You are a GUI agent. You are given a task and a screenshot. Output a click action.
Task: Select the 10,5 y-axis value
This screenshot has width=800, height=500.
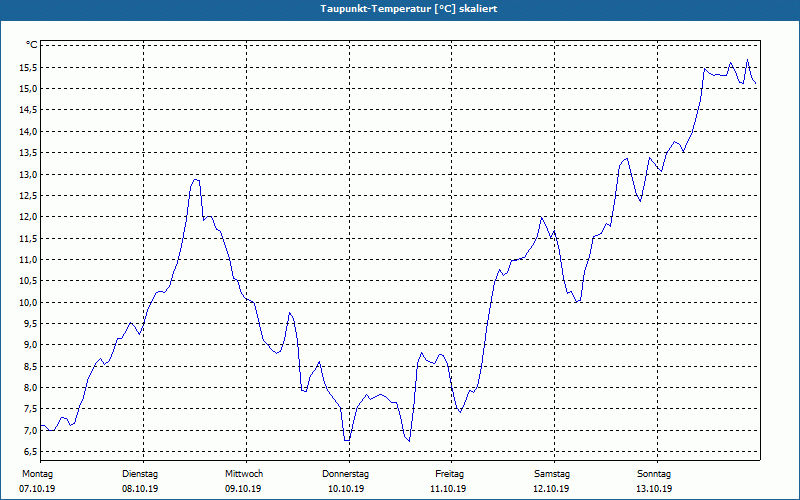click(x=28, y=281)
